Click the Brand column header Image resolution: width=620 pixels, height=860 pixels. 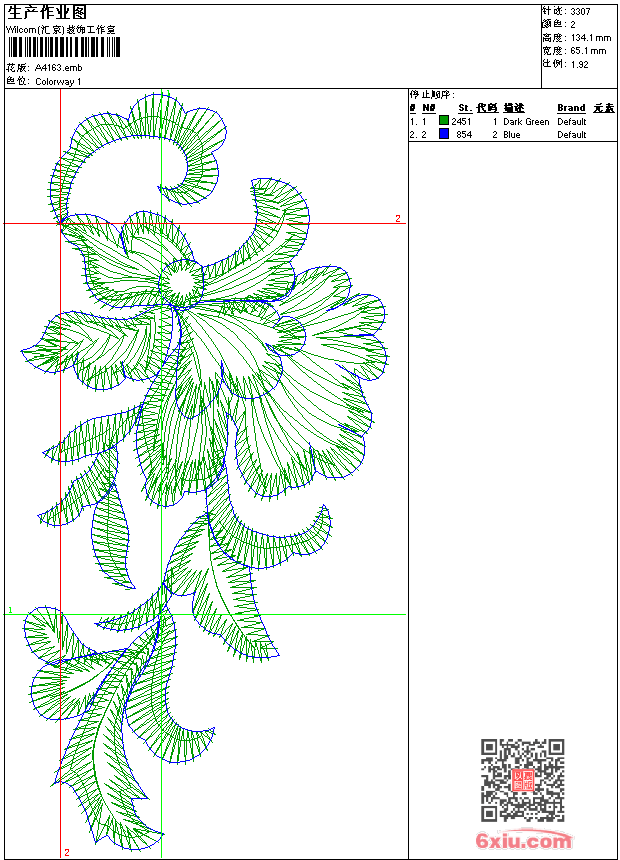(571, 108)
